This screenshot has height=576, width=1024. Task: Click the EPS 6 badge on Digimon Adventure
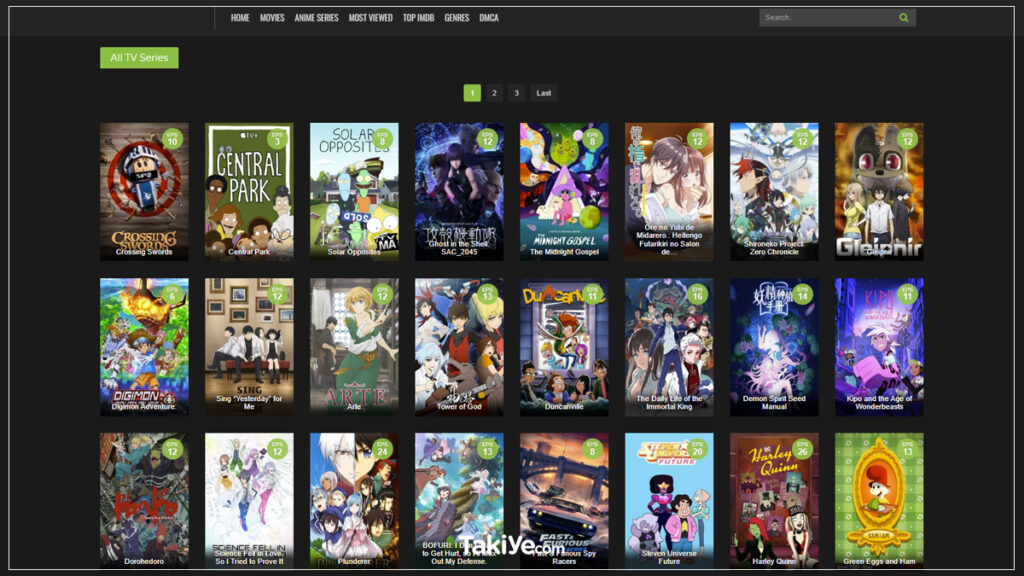pyautogui.click(x=172, y=295)
